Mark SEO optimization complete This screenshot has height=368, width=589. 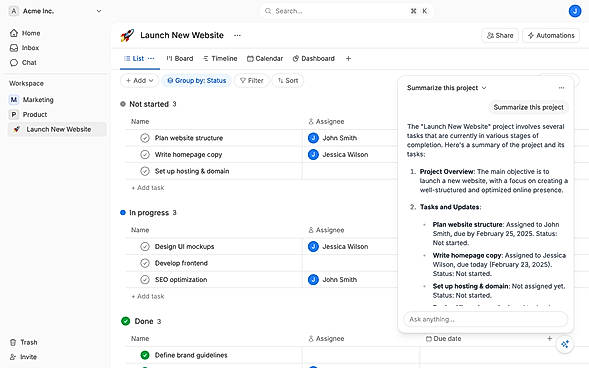[145, 279]
